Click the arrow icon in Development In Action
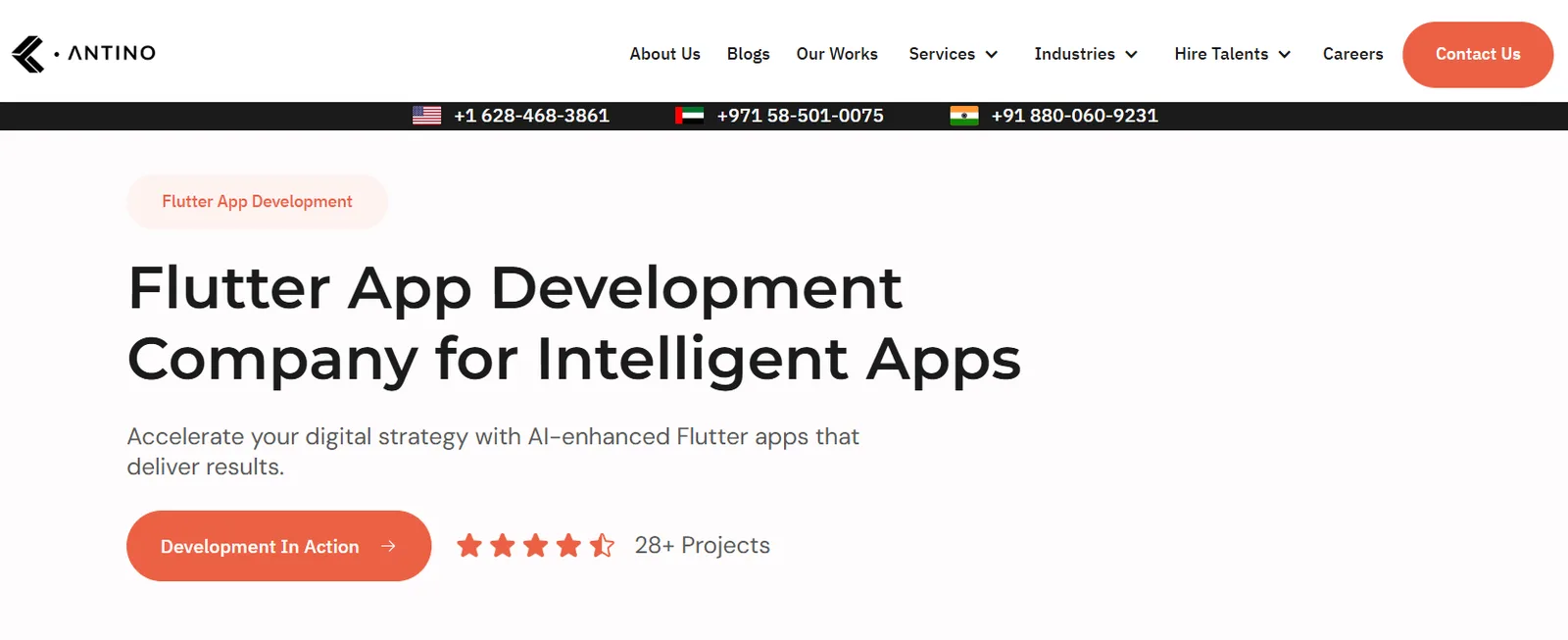Viewport: 1568px width, 640px height. (388, 546)
